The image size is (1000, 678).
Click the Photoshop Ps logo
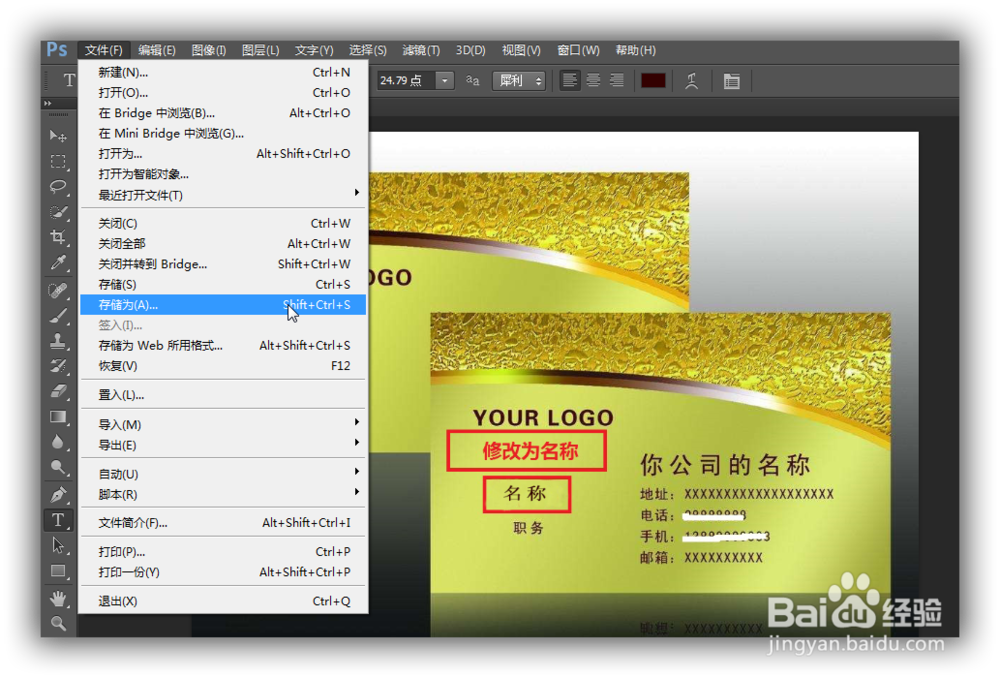coord(57,50)
